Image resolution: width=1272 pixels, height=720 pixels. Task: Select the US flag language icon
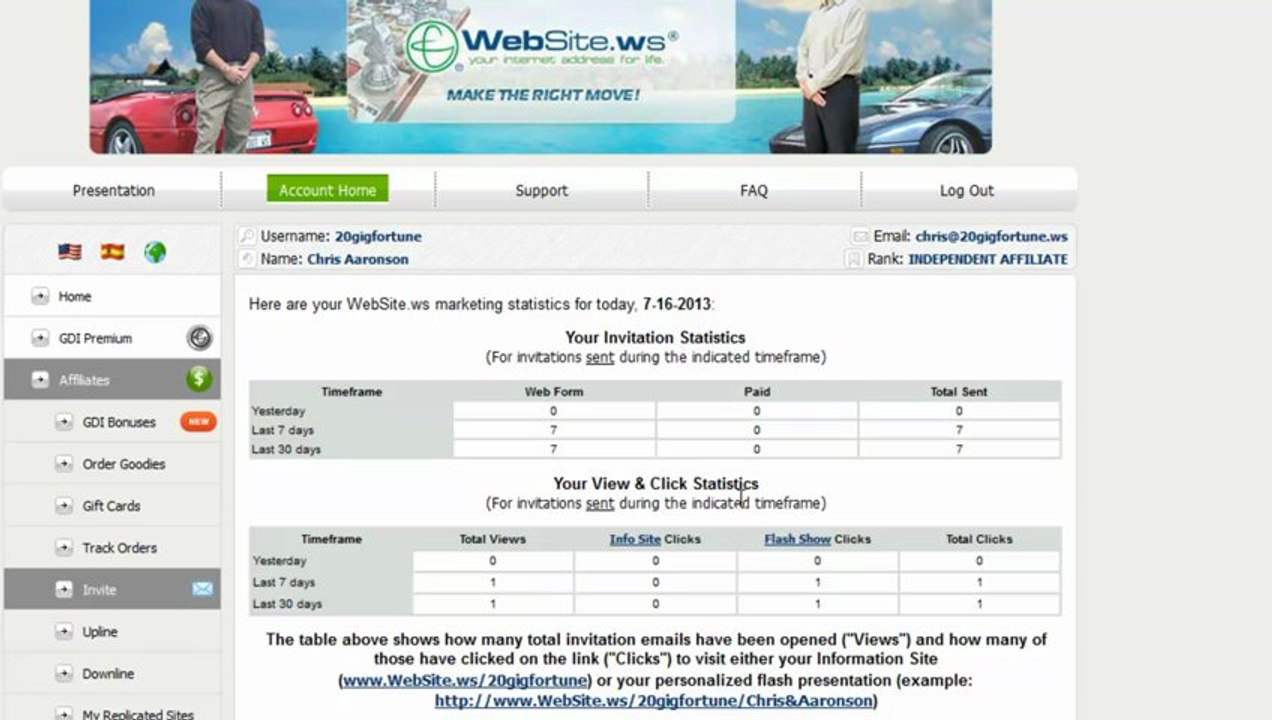(x=70, y=252)
